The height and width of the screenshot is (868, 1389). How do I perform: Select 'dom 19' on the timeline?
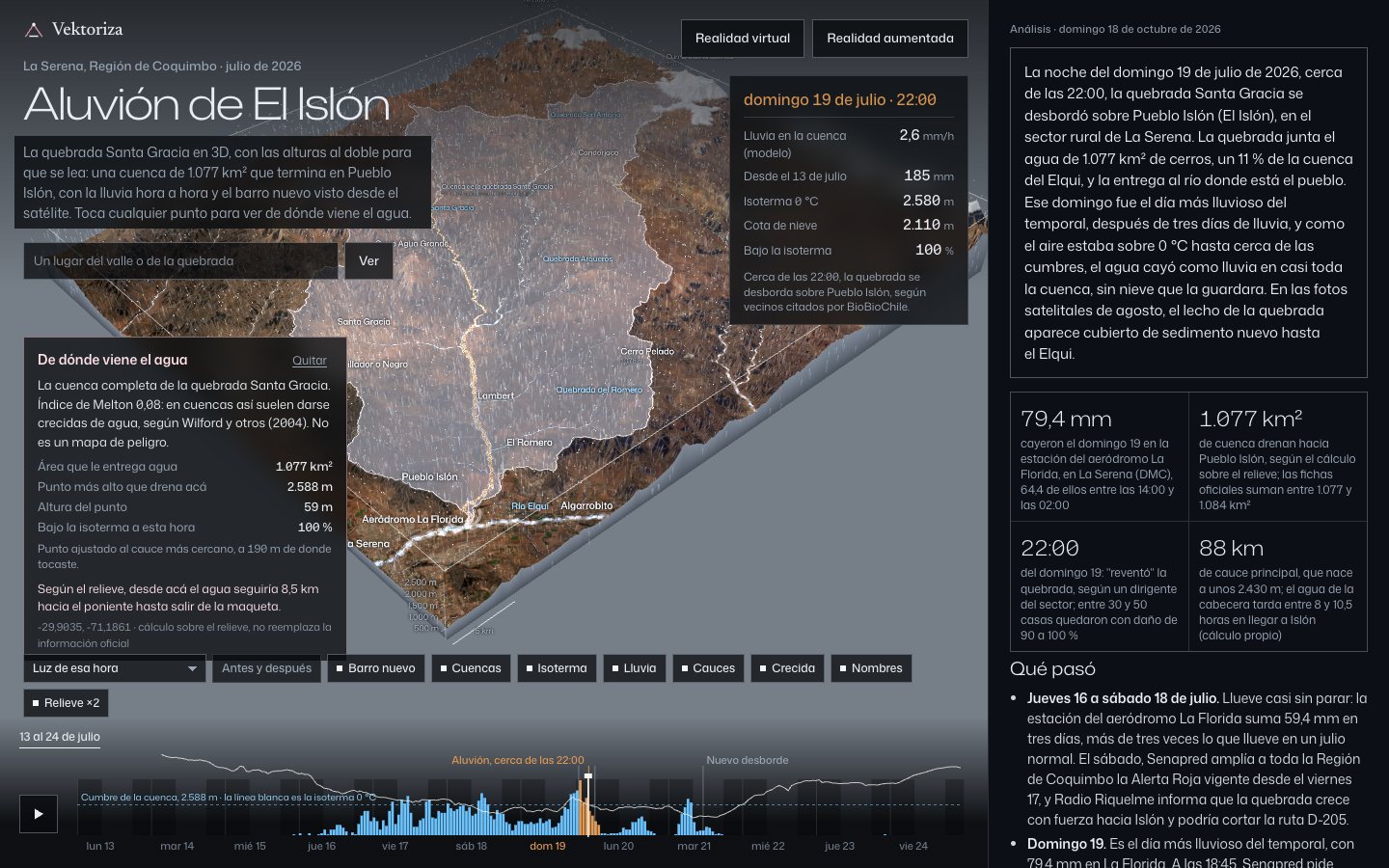tap(548, 846)
